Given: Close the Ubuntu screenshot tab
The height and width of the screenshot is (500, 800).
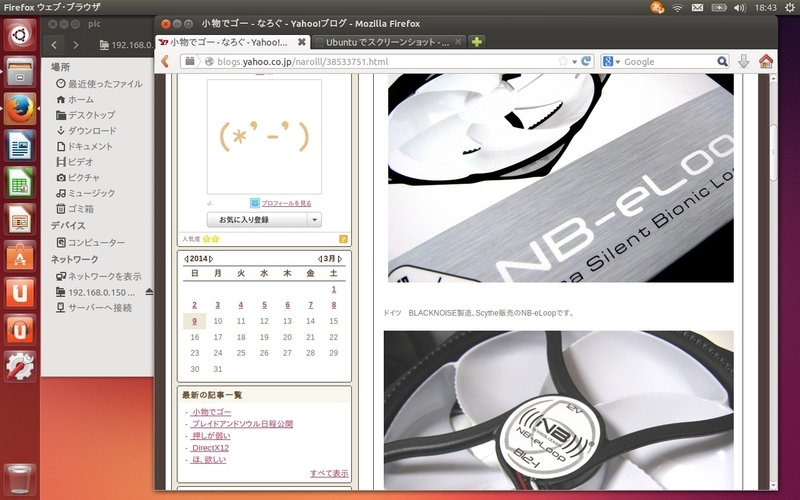Looking at the screenshot, I should tap(458, 42).
